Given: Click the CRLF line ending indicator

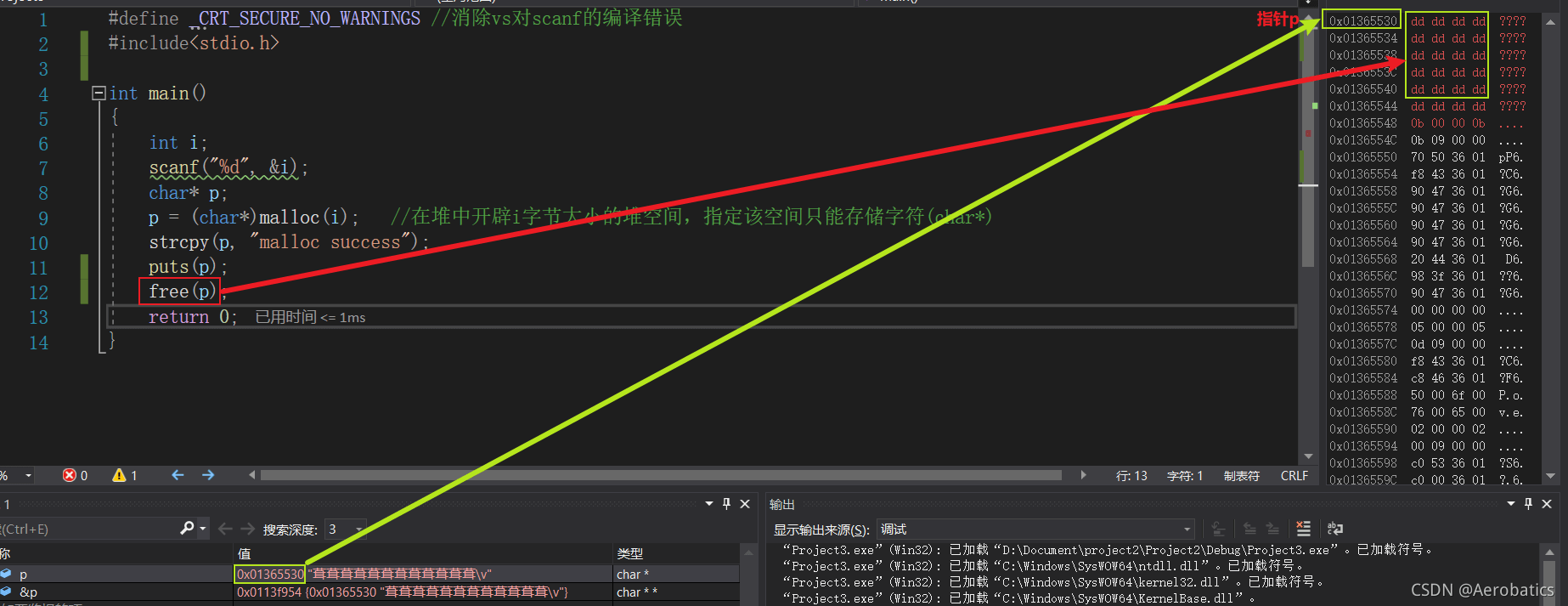Looking at the screenshot, I should point(1294,476).
